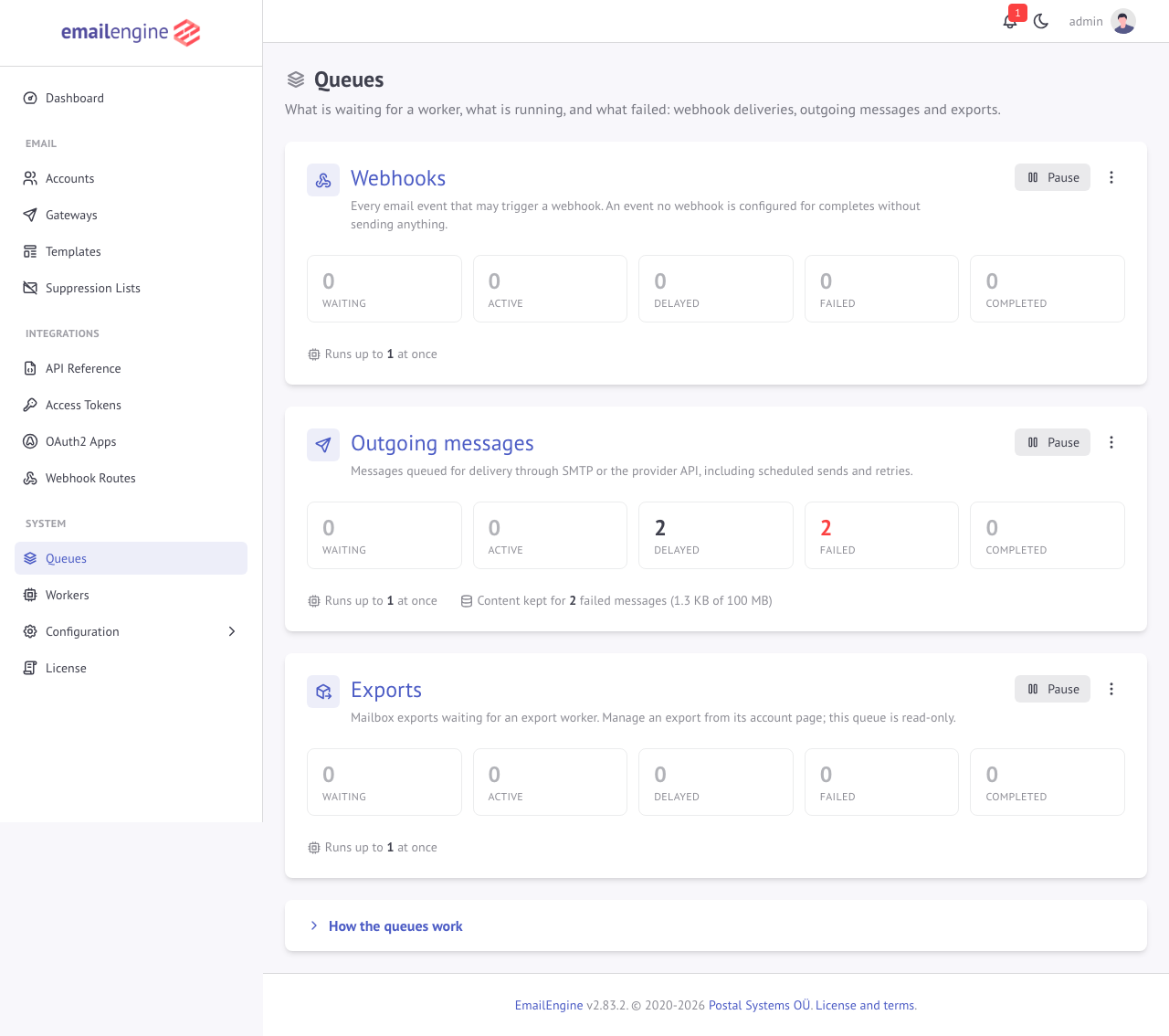Click the Queues sidebar icon
Screen dimensions: 1169x1036
[x=30, y=558]
